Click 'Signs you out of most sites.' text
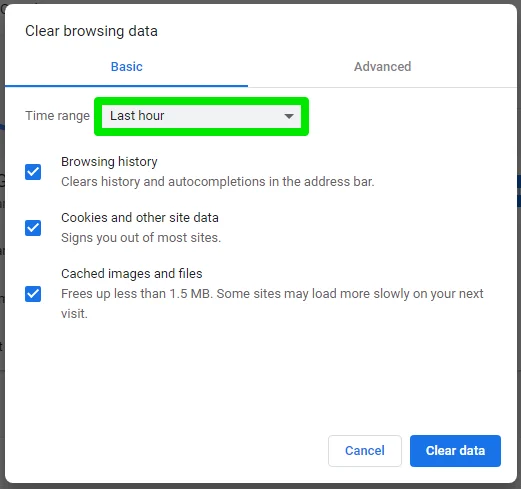 pyautogui.click(x=141, y=238)
